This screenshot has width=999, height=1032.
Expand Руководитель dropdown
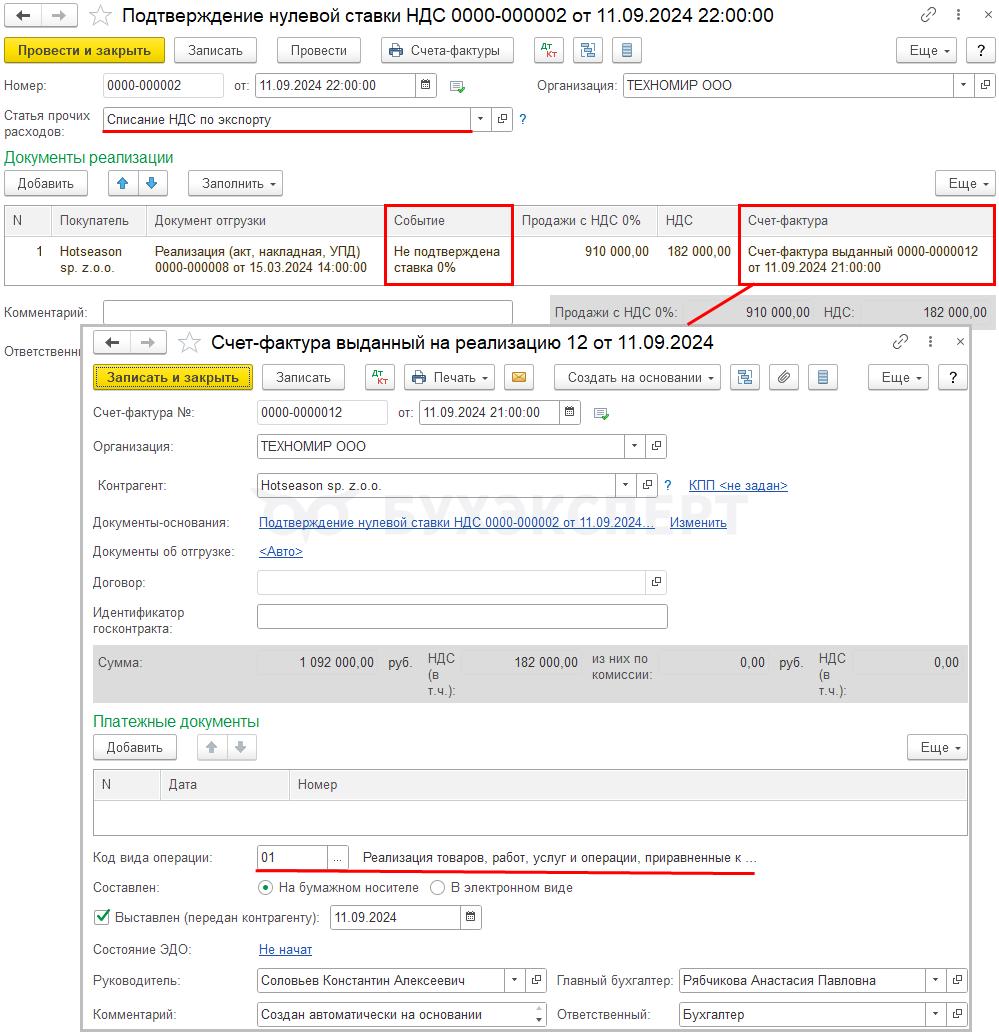(514, 980)
